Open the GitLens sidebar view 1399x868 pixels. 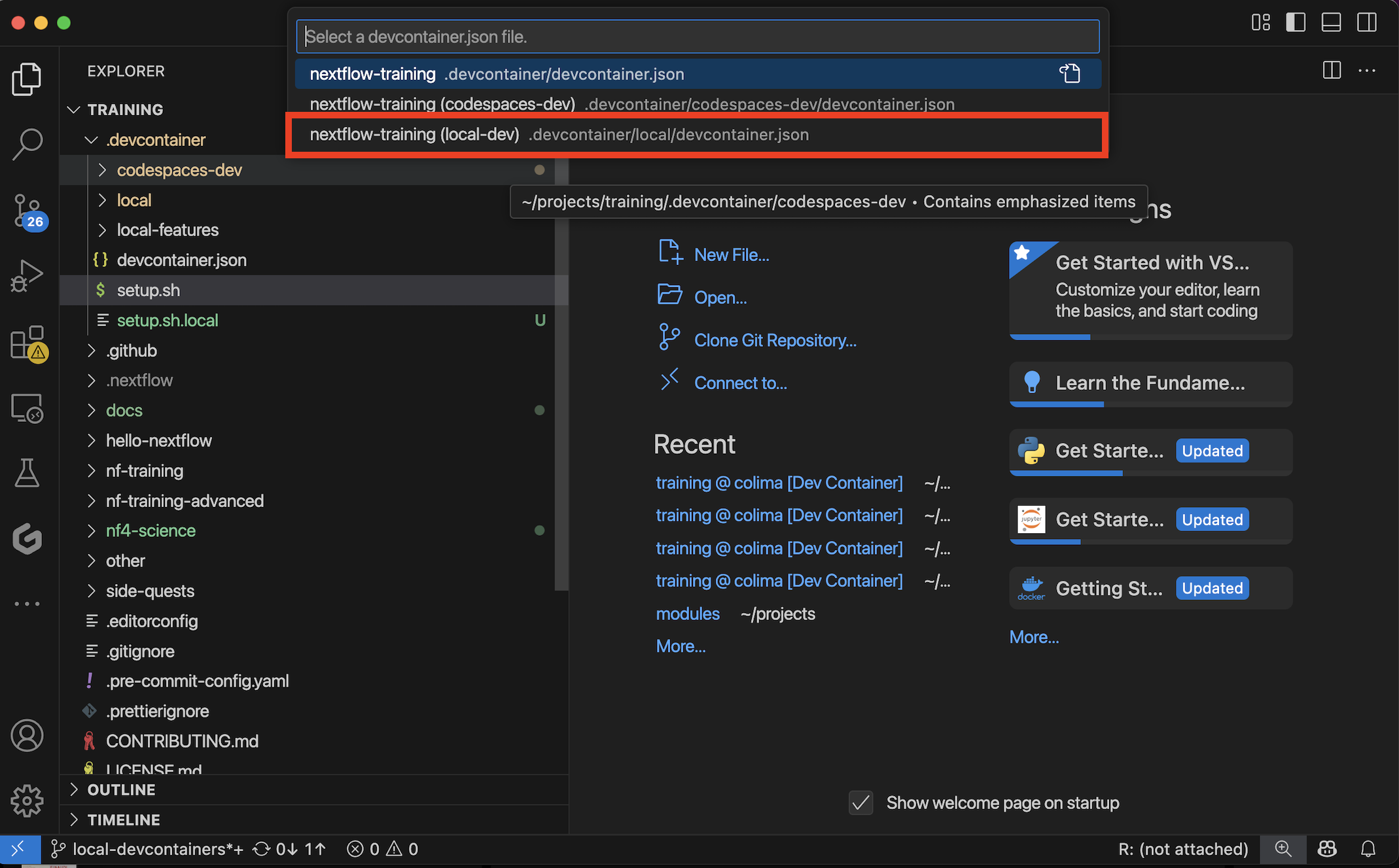(x=29, y=538)
